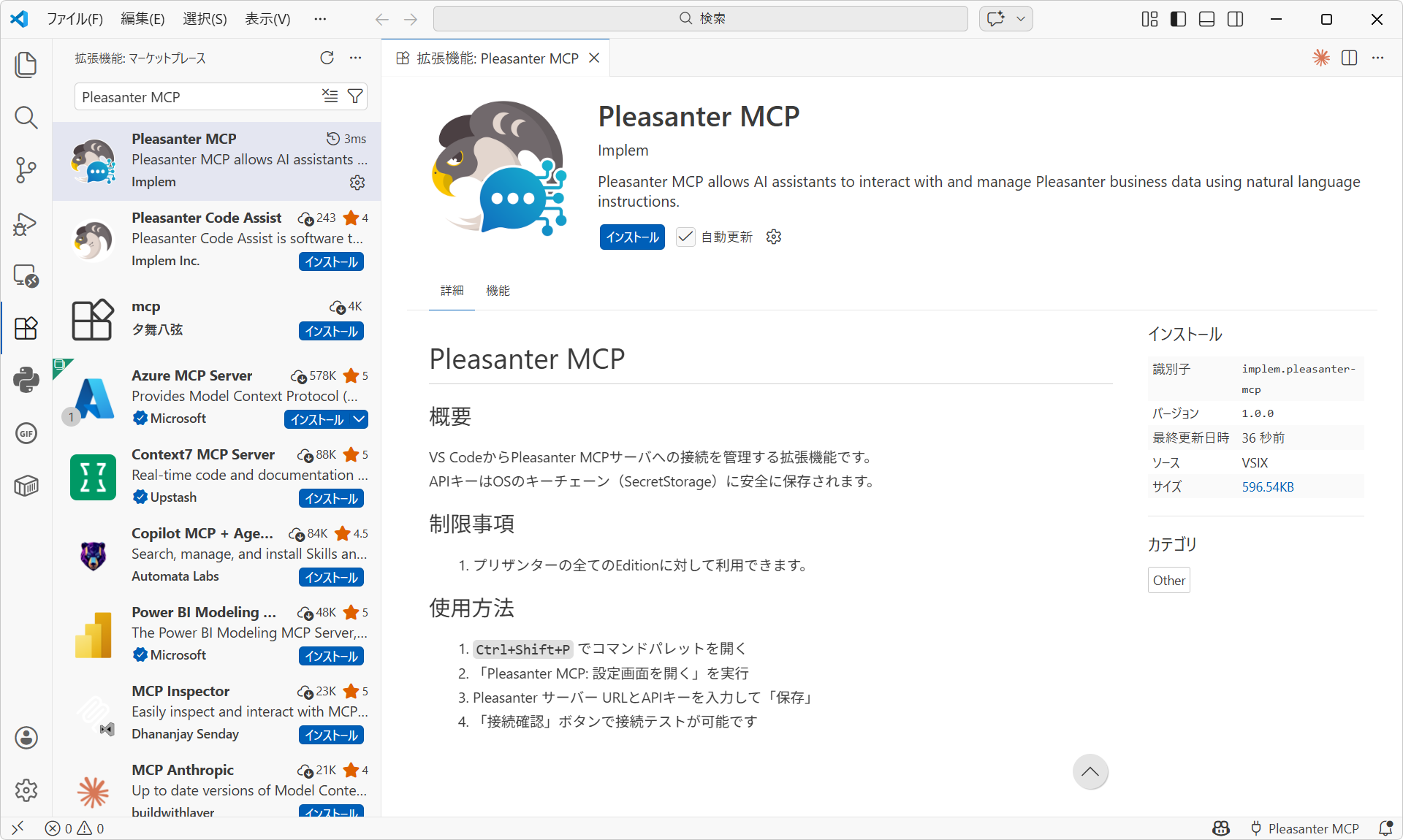Toggle primary side bar visibility
This screenshot has width=1403, height=840.
click(x=1178, y=19)
